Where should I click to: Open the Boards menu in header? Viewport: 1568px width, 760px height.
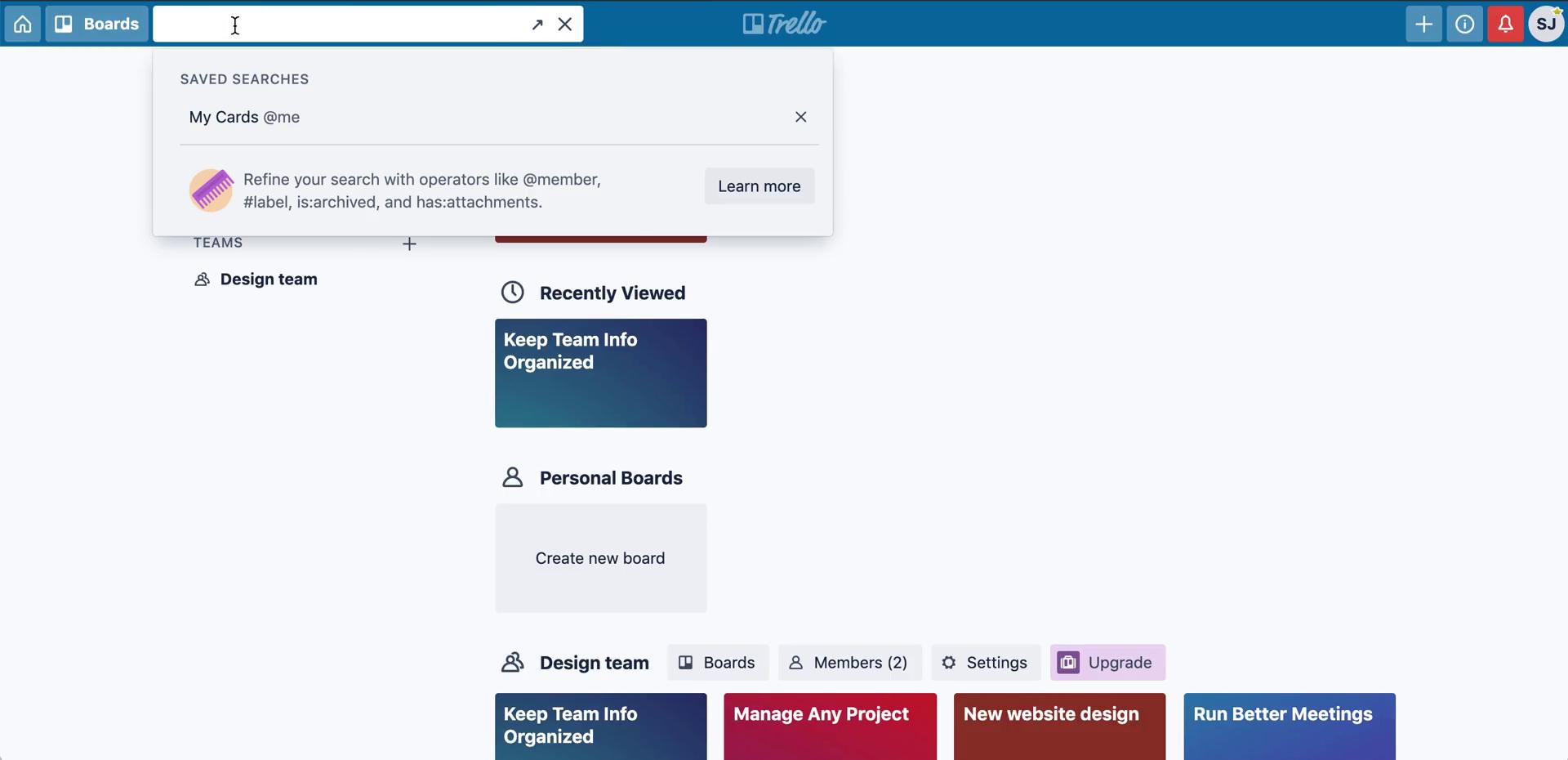click(x=96, y=24)
